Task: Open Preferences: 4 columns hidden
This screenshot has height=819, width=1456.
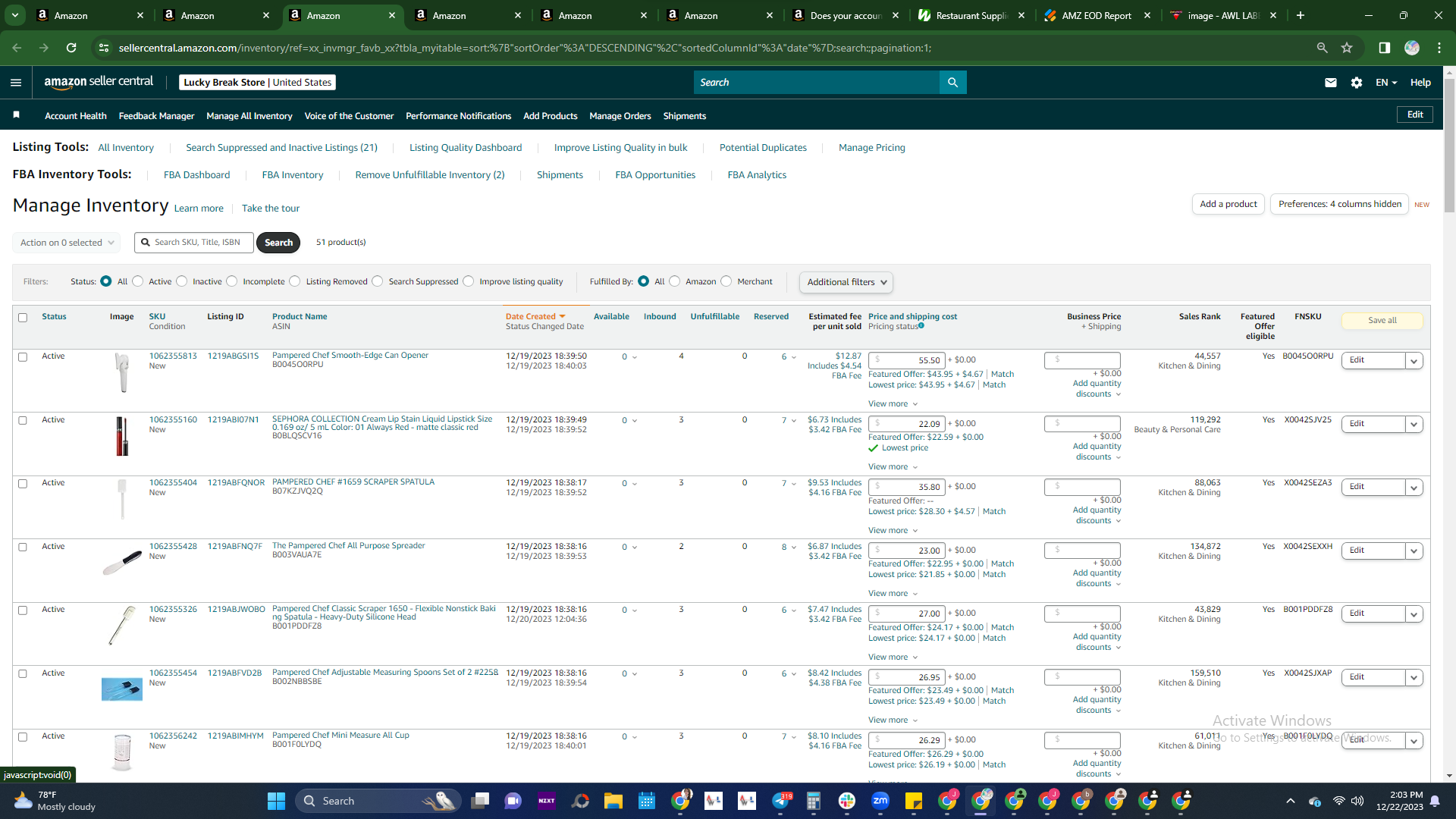Action: [x=1339, y=204]
